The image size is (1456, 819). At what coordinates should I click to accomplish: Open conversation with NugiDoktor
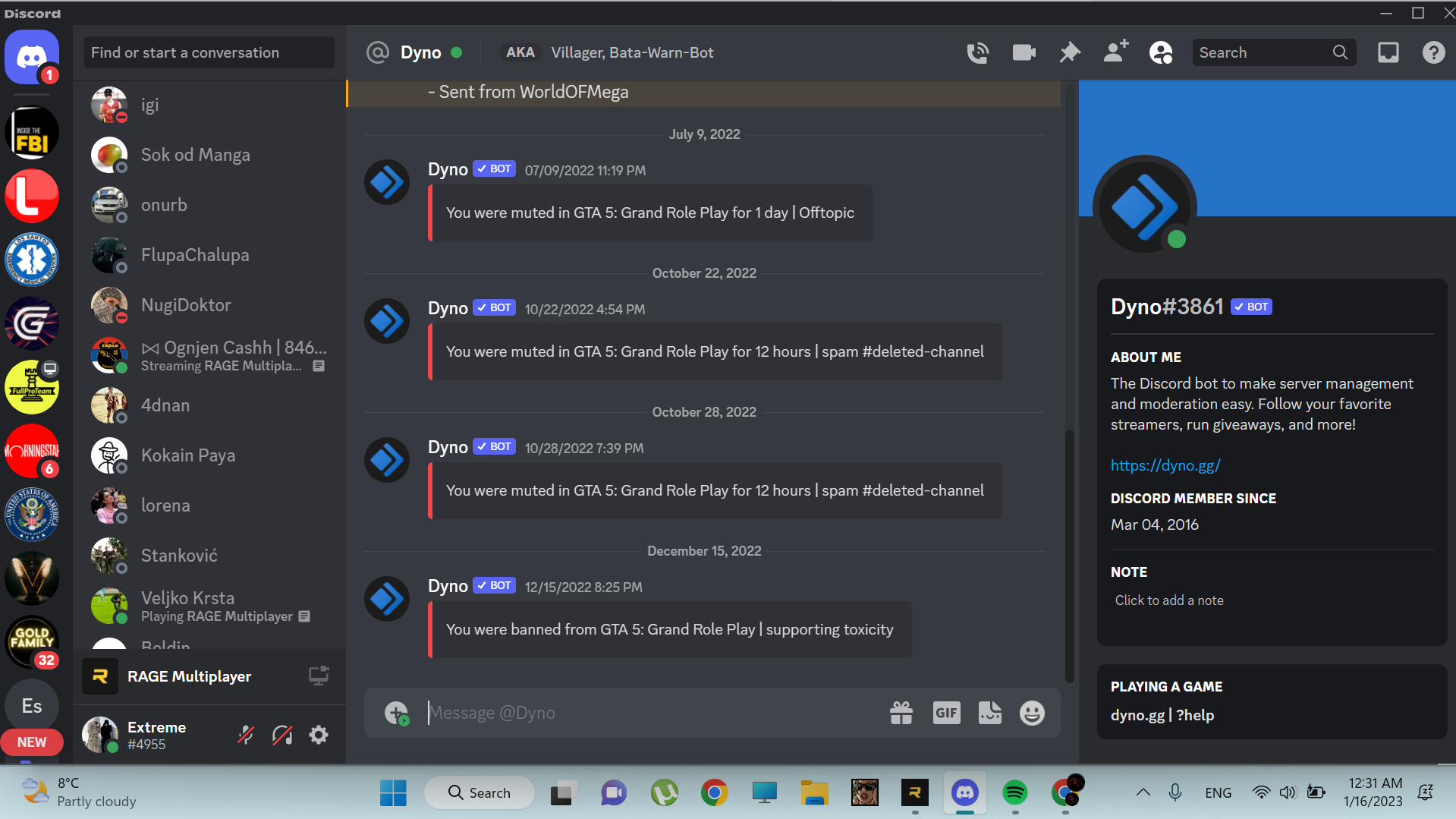coord(209,305)
